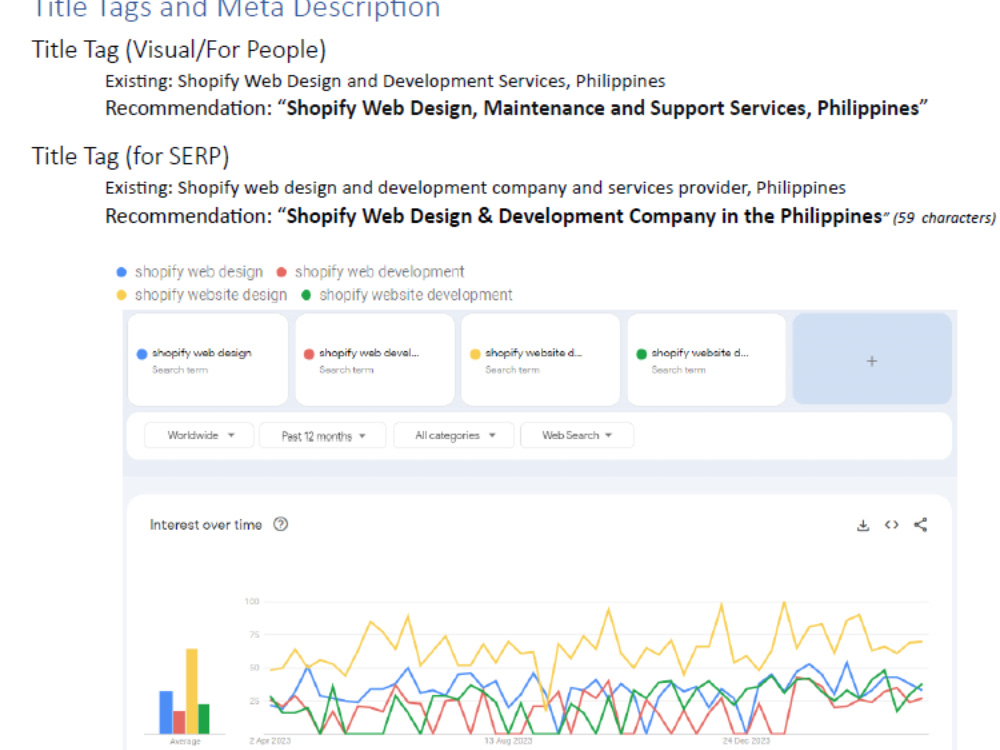Open the Past 12 months dropdown

[x=323, y=436]
